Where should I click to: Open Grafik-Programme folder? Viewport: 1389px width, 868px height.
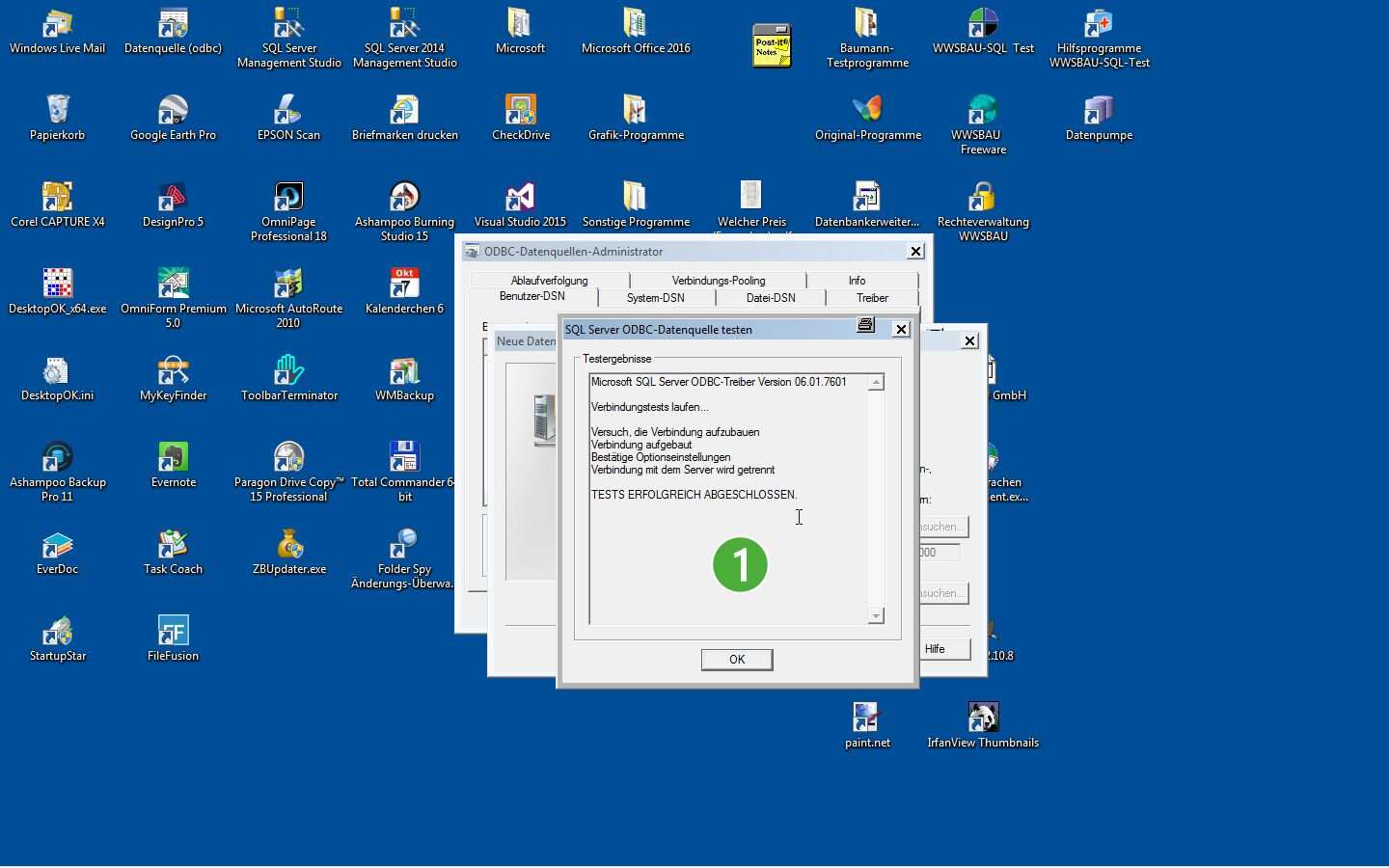point(637,119)
